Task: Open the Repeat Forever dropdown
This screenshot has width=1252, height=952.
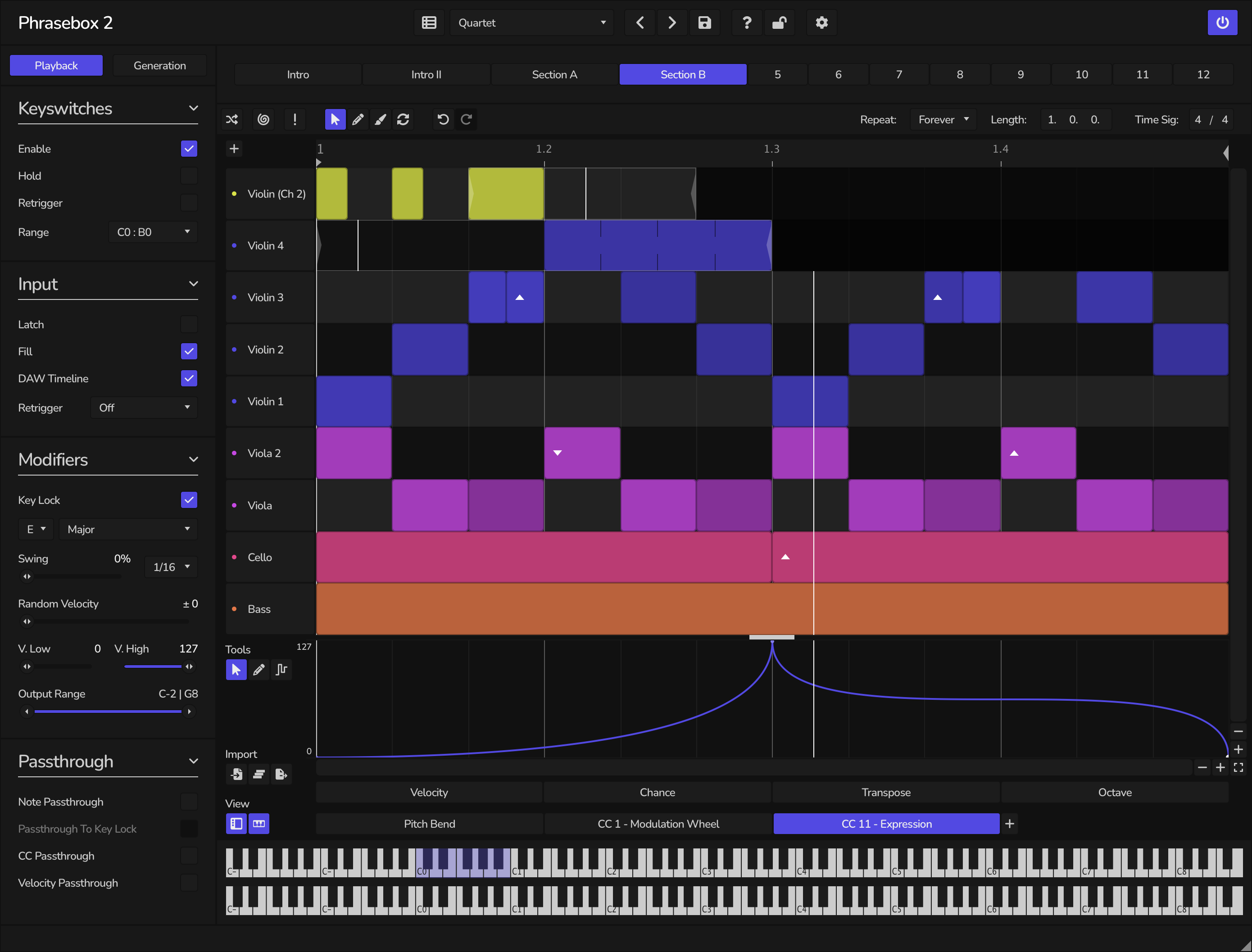Action: pyautogui.click(x=943, y=120)
